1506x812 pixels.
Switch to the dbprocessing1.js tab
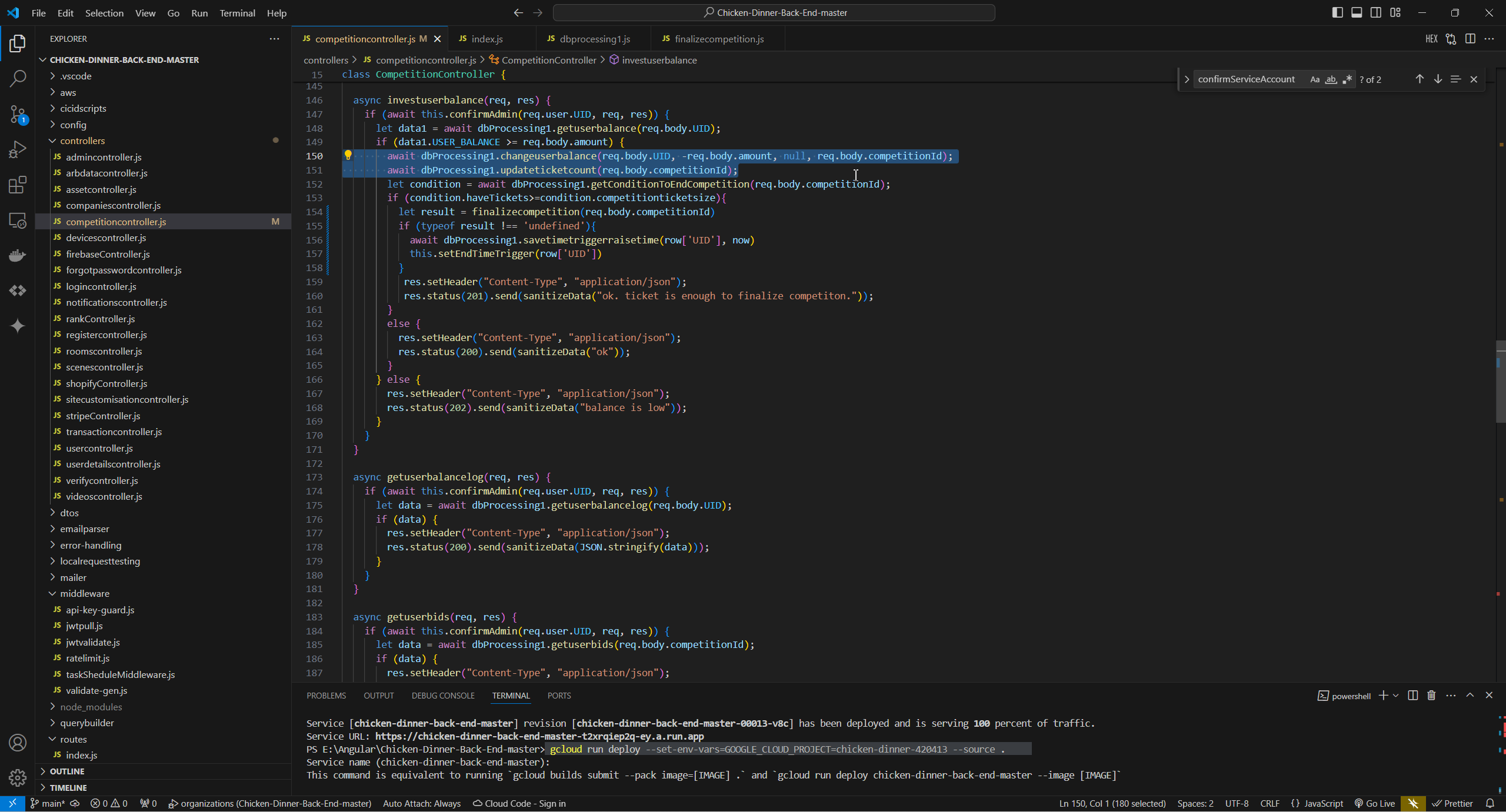[x=595, y=39]
